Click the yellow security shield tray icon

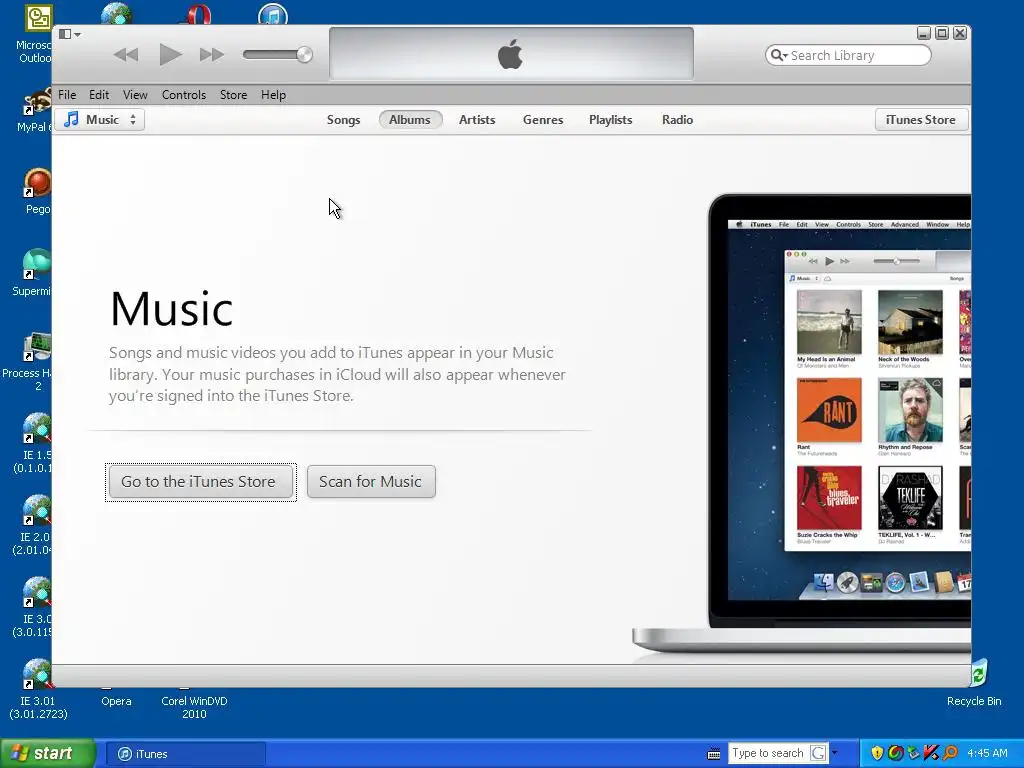877,753
